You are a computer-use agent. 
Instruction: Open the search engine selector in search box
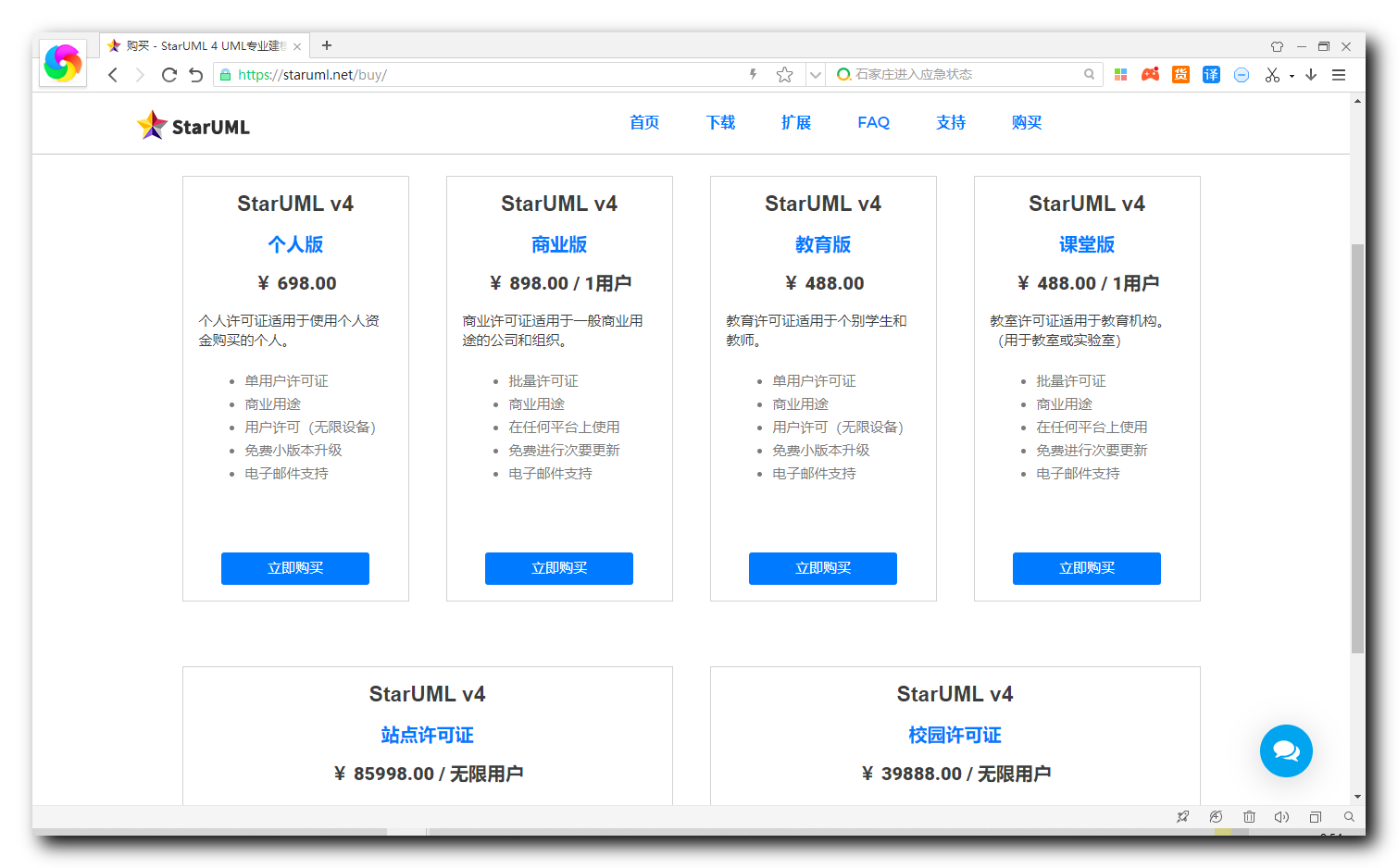pos(843,74)
